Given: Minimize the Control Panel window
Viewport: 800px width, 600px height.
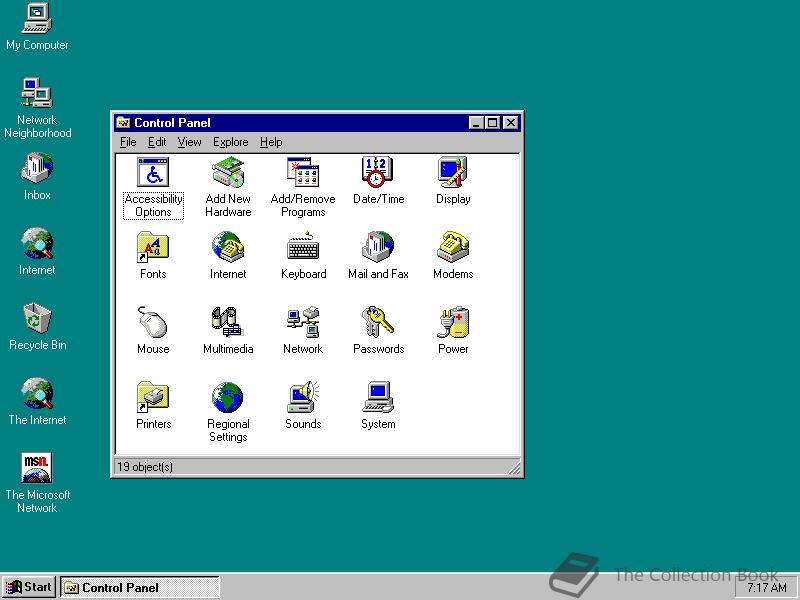Looking at the screenshot, I should (x=476, y=123).
